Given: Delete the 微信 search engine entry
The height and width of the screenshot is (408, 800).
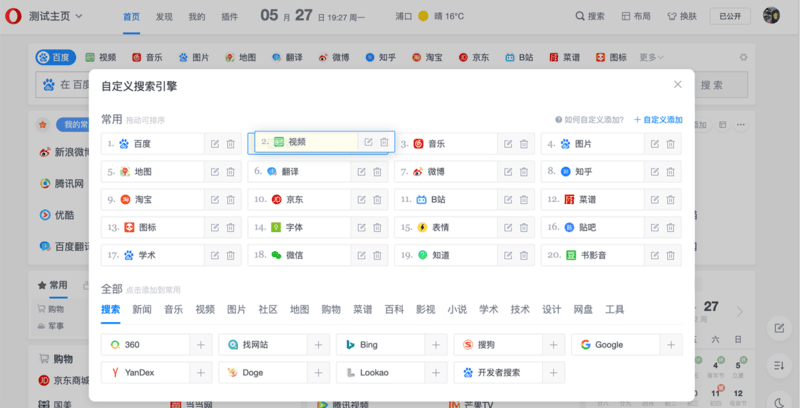Looking at the screenshot, I should [x=377, y=255].
